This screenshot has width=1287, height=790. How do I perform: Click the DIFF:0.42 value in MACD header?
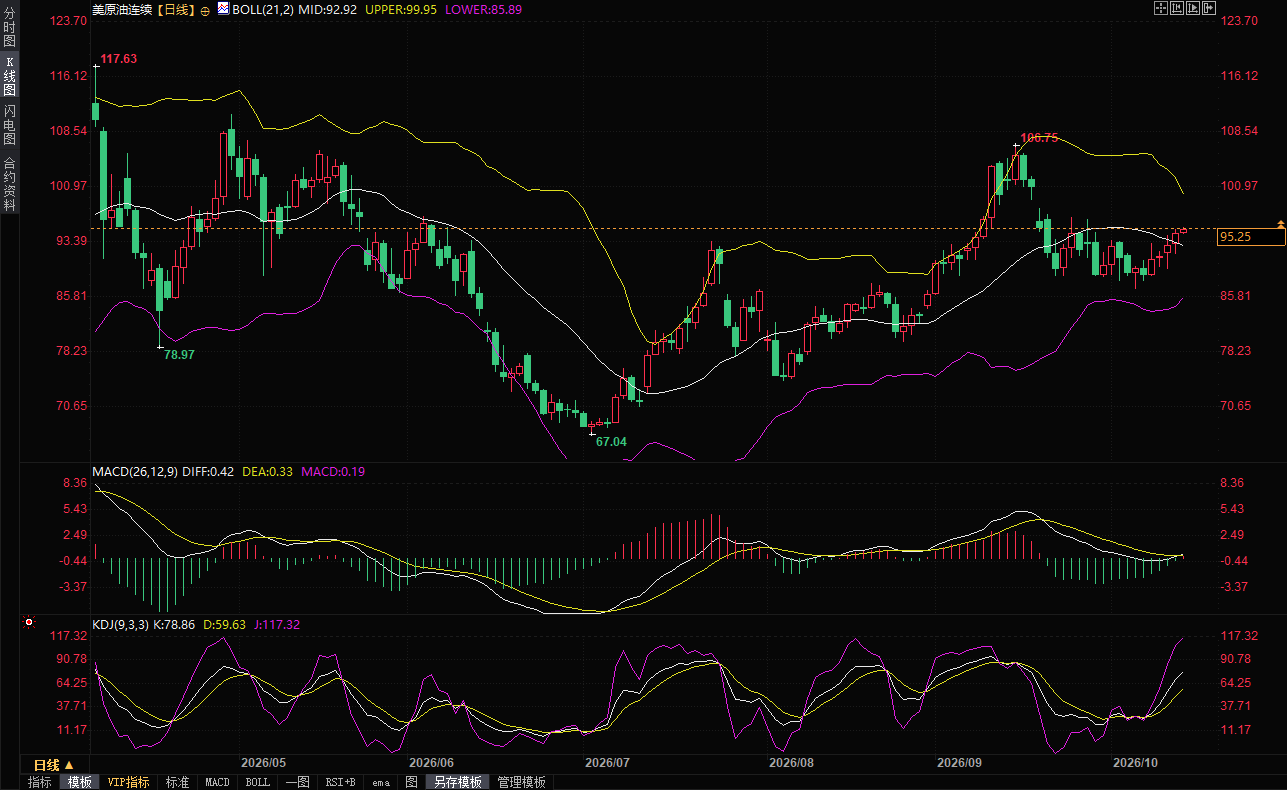click(208, 472)
